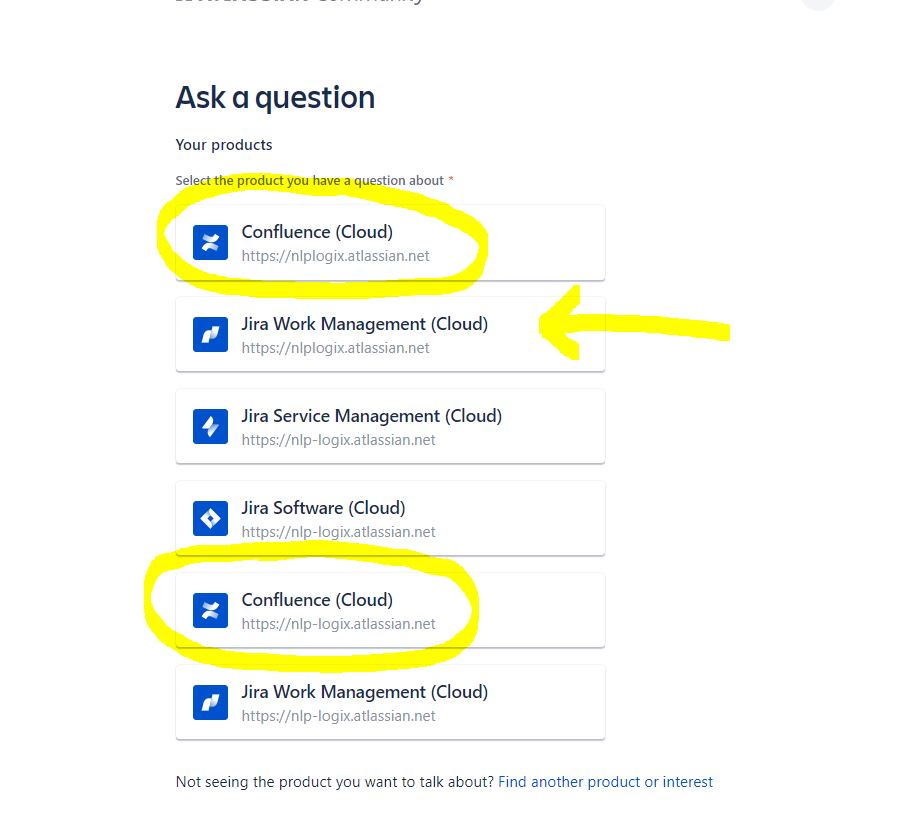Select the Jira Service Management (Cloud) title
The image size is (898, 814).
[x=372, y=416]
